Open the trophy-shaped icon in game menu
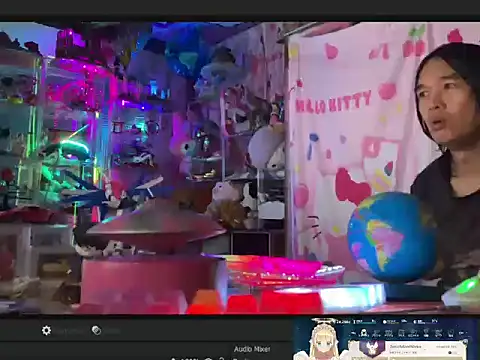This screenshot has height=360, width=480. tap(426, 333)
